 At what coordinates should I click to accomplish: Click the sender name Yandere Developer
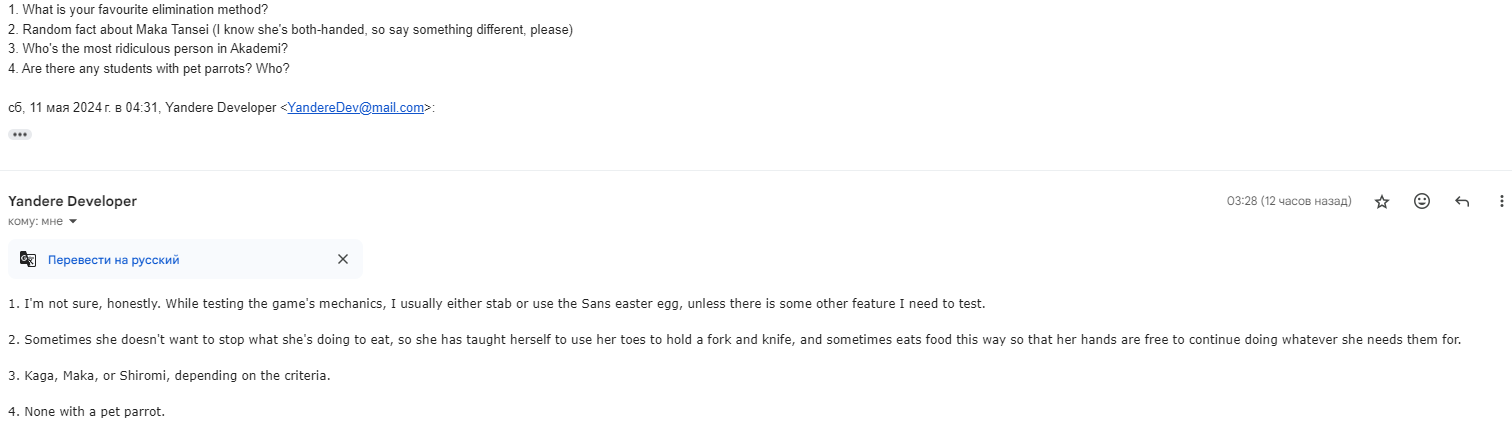pos(72,201)
